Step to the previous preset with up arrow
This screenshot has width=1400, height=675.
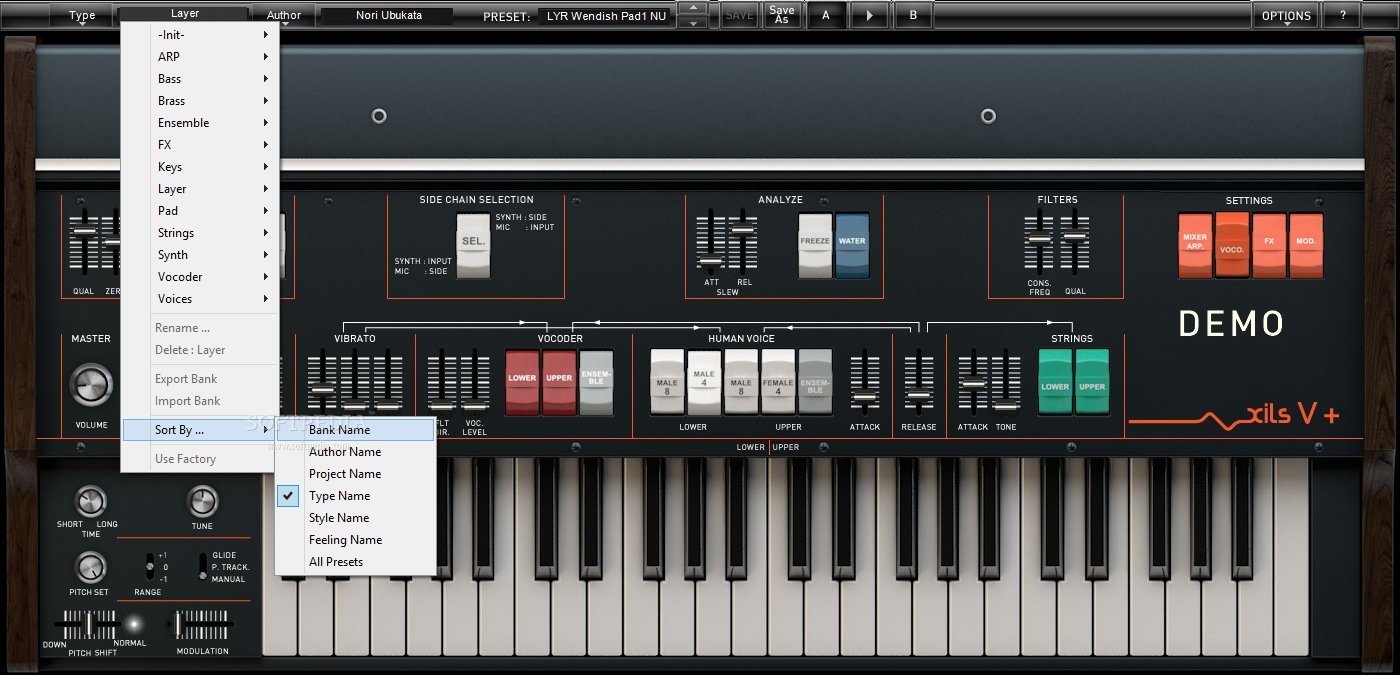coord(692,9)
